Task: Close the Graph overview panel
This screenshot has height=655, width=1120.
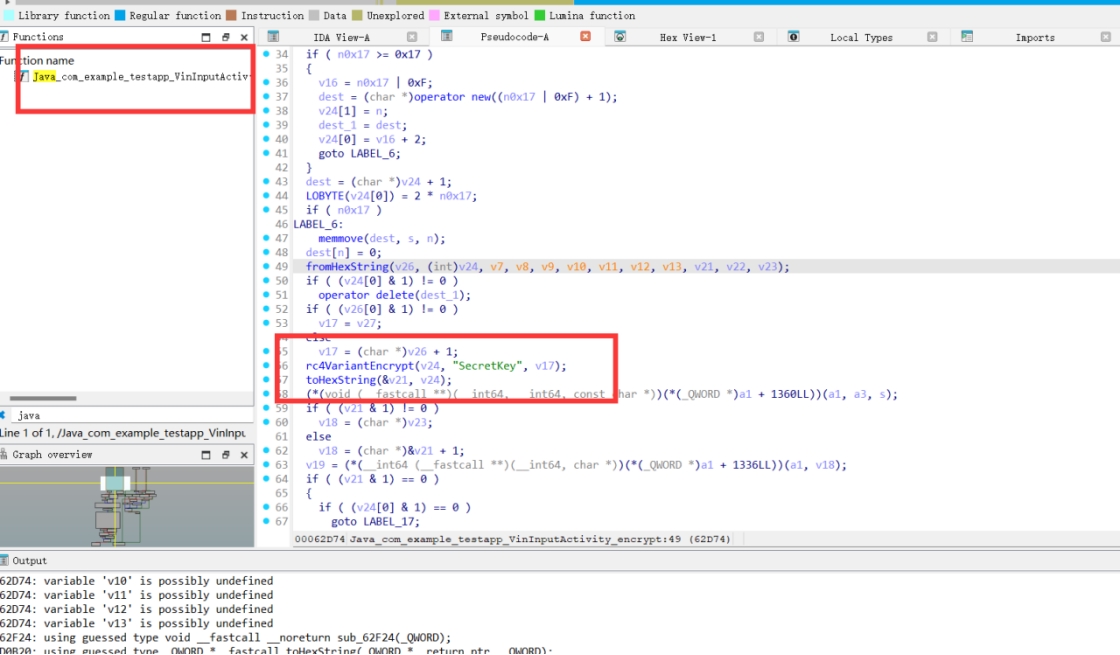Action: tap(244, 455)
